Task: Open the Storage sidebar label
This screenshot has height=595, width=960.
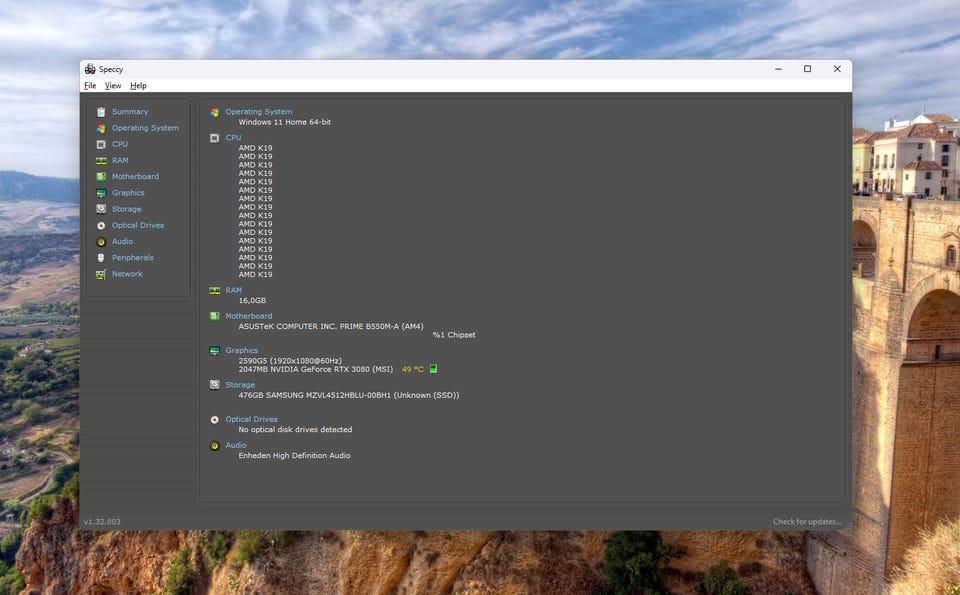Action: coord(126,209)
